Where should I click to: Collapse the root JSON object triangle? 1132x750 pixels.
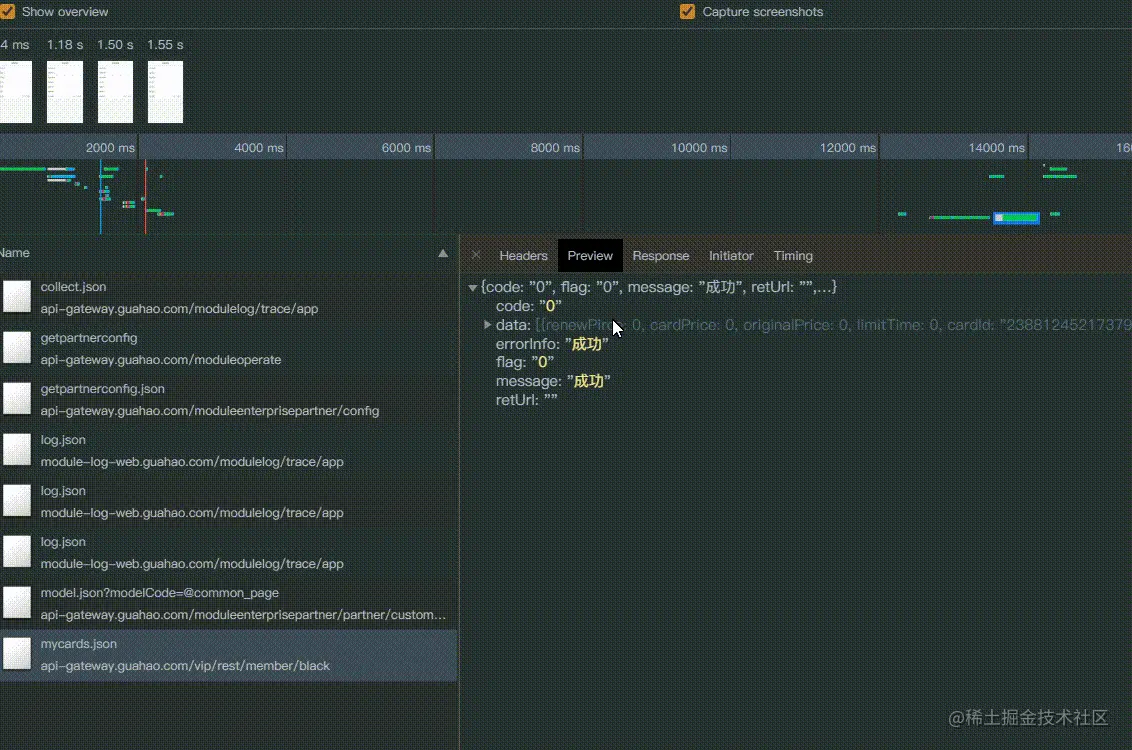click(472, 287)
